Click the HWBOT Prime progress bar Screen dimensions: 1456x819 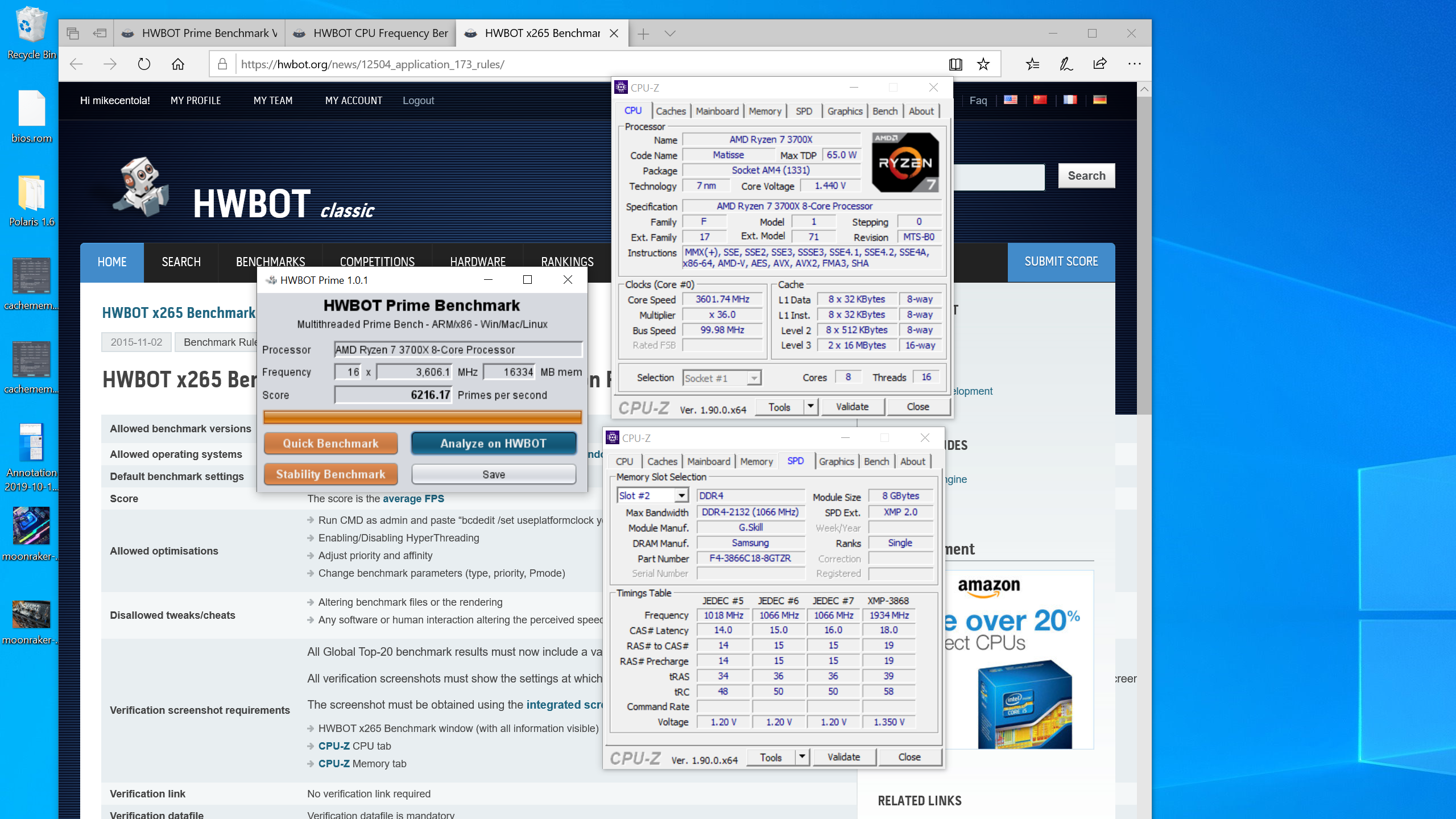pyautogui.click(x=422, y=417)
